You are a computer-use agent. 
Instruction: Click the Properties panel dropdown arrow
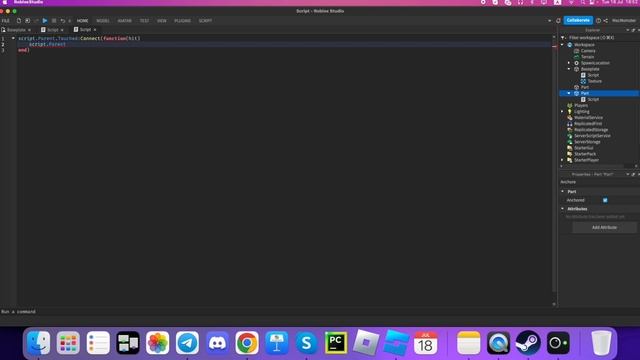pos(628,174)
